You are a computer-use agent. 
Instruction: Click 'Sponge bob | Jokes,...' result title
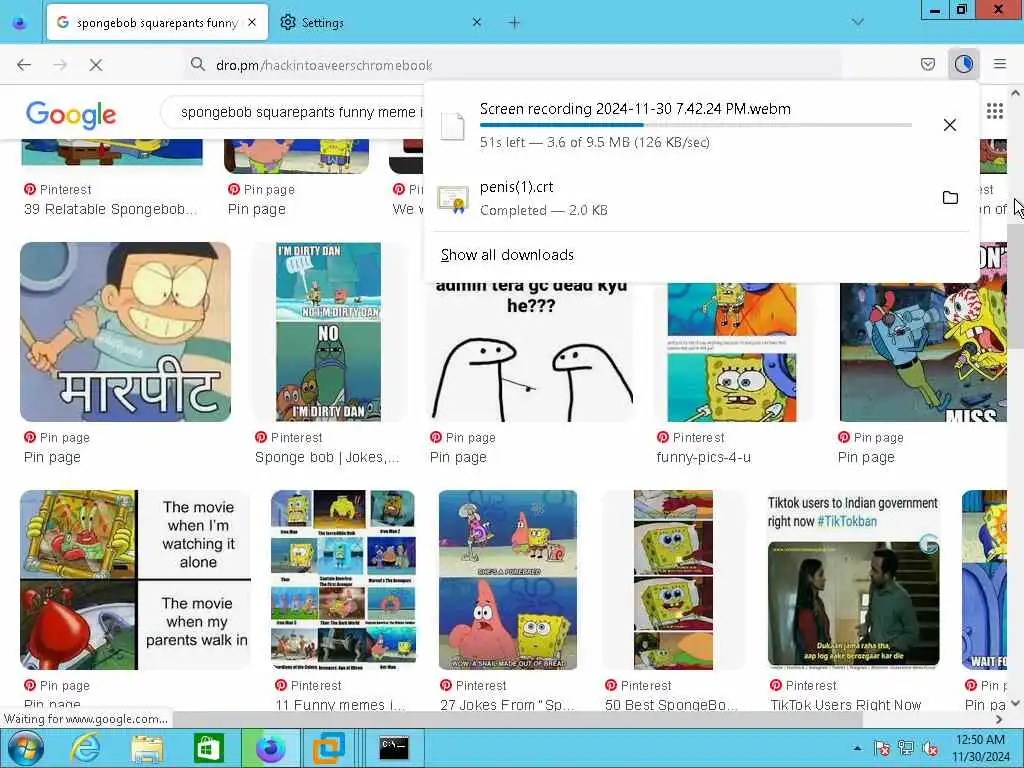point(327,457)
